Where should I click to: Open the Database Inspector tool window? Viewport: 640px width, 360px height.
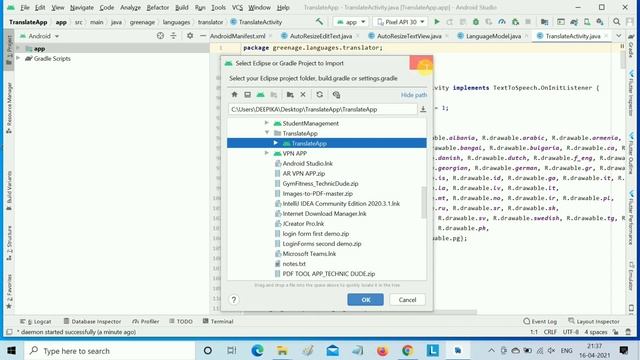[x=92, y=321]
